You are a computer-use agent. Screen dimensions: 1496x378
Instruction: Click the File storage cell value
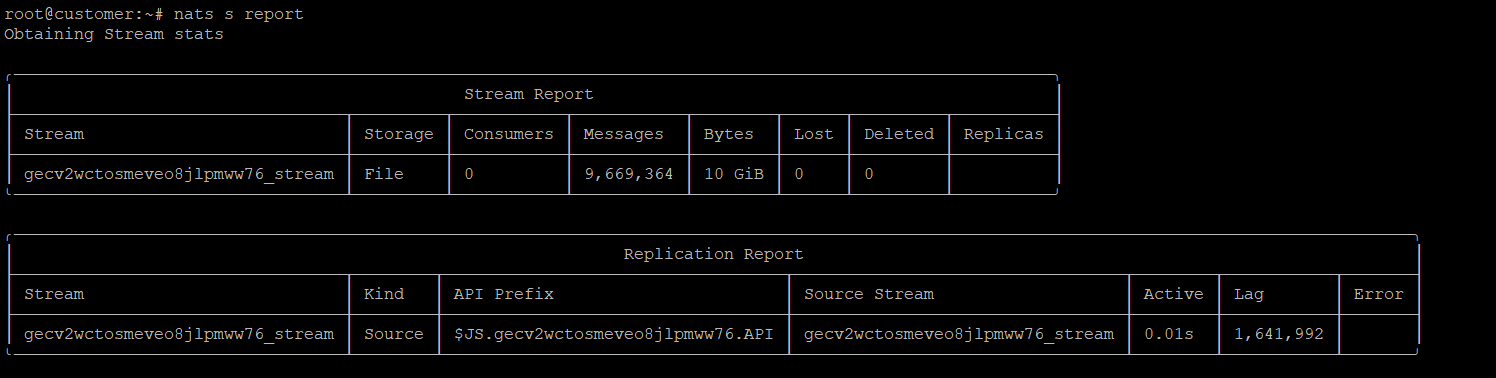384,174
